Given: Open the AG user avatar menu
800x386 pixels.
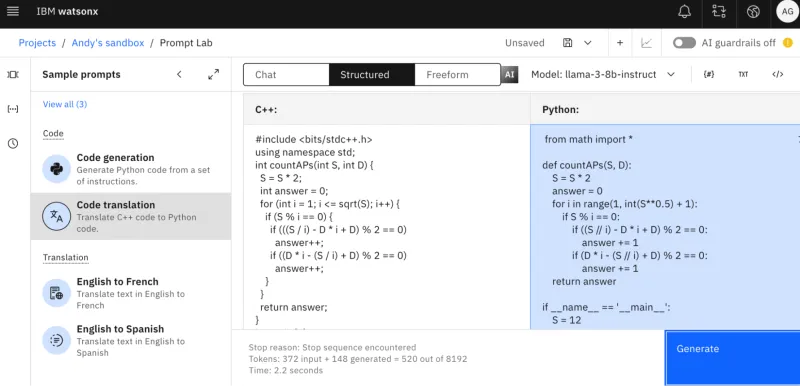Looking at the screenshot, I should 787,12.
